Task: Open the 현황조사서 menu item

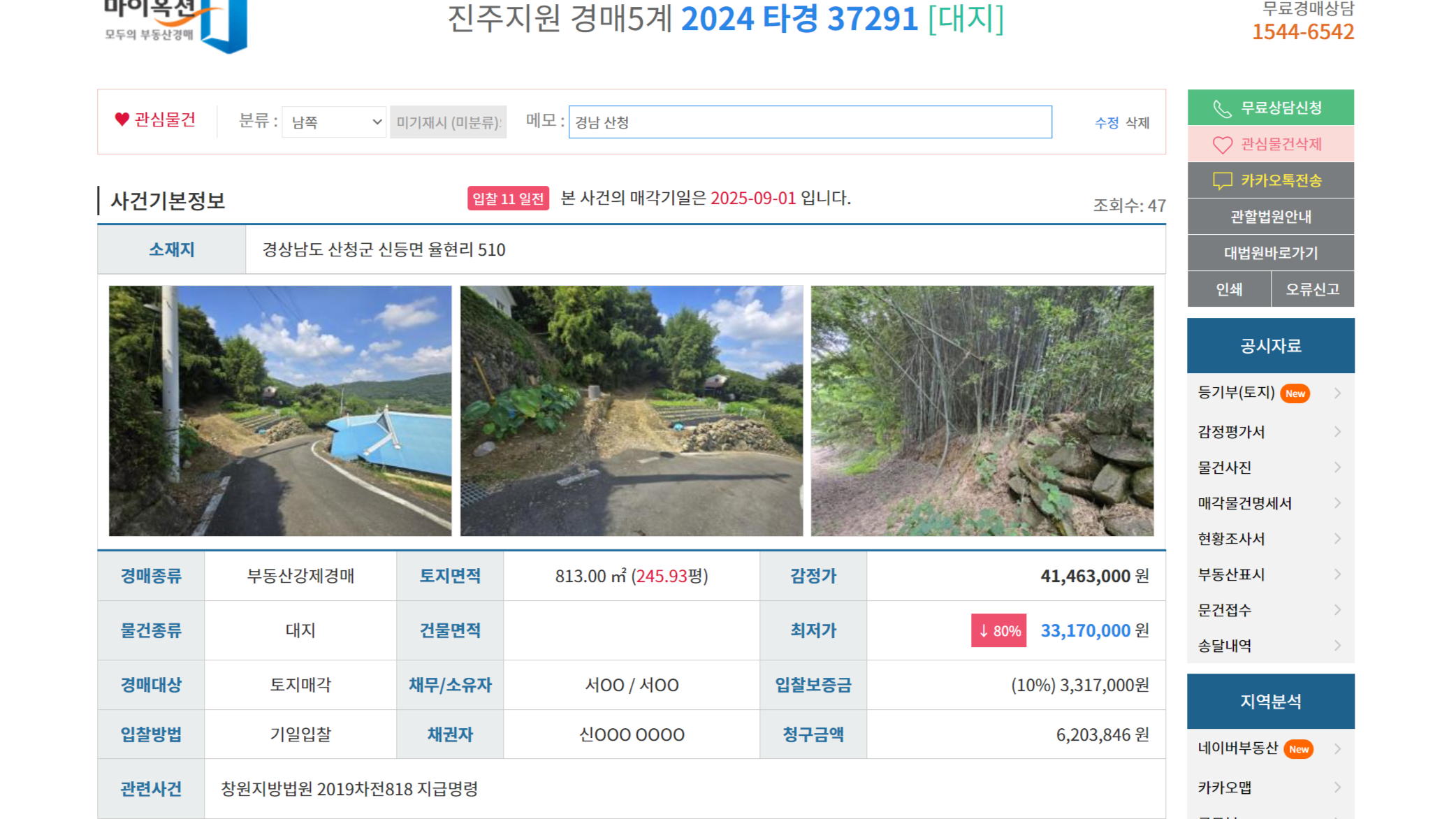Action: (1270, 539)
